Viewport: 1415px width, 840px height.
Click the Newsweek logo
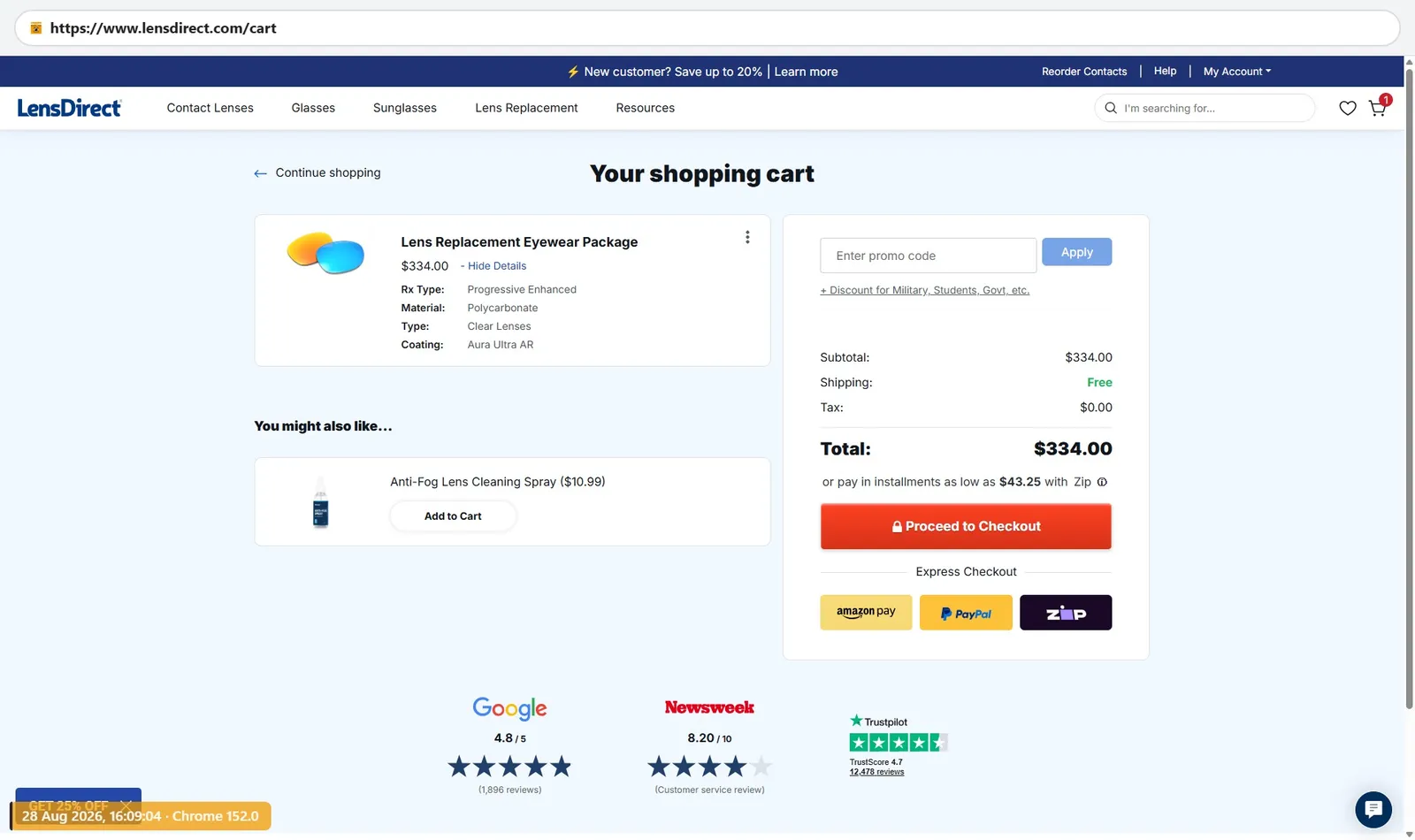click(x=709, y=707)
